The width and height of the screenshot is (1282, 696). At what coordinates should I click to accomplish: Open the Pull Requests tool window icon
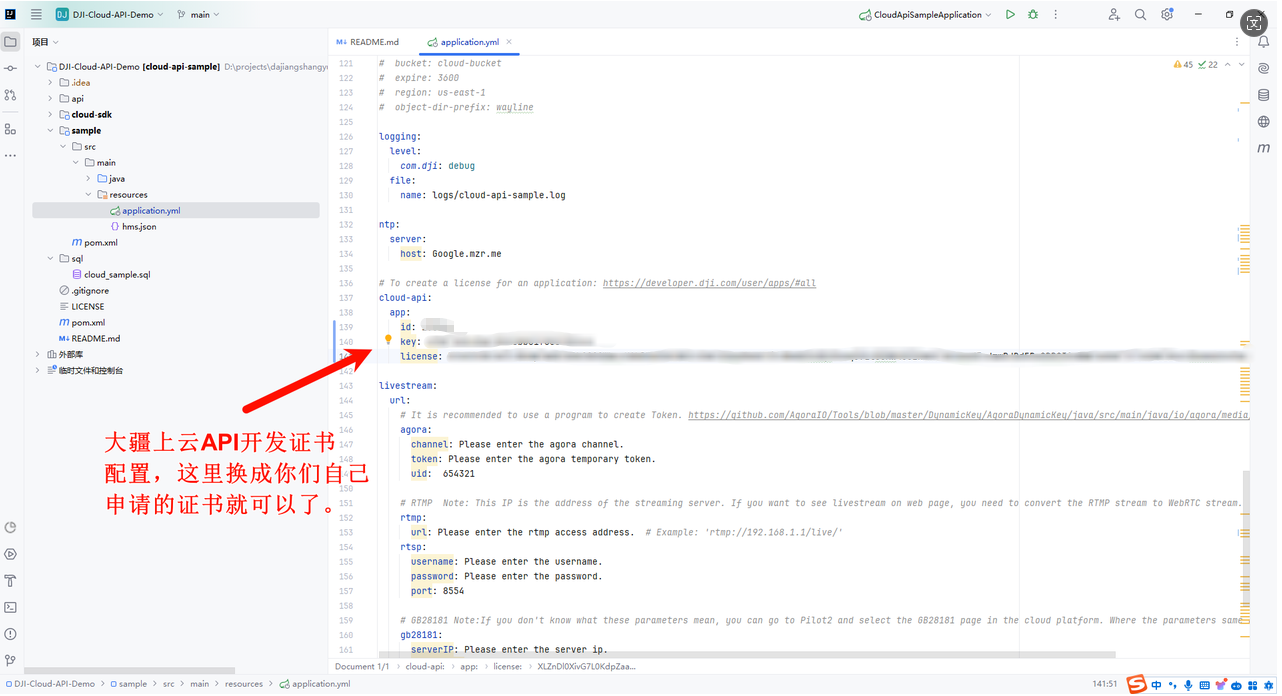[x=11, y=95]
